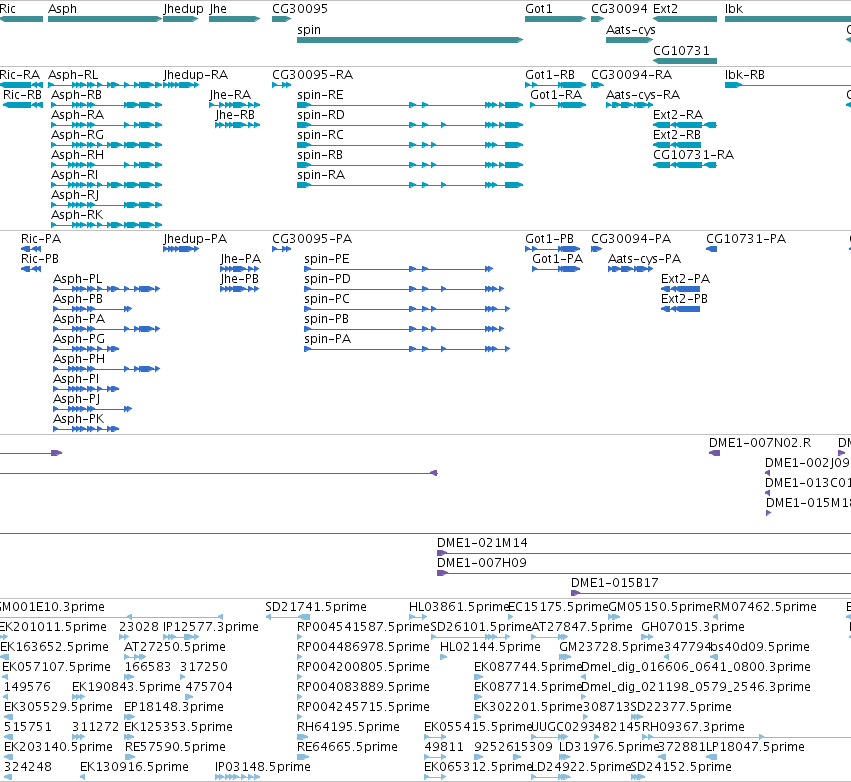Select EST SD21741.5prime
The image size is (851, 782).
(x=288, y=616)
